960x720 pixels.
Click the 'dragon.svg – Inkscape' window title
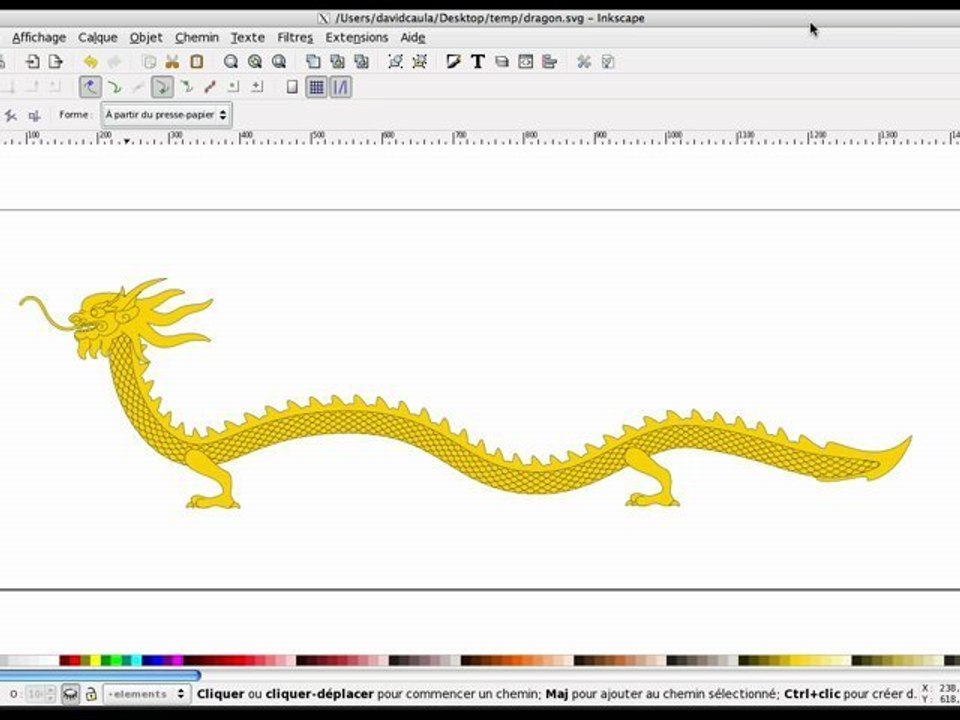coord(490,18)
